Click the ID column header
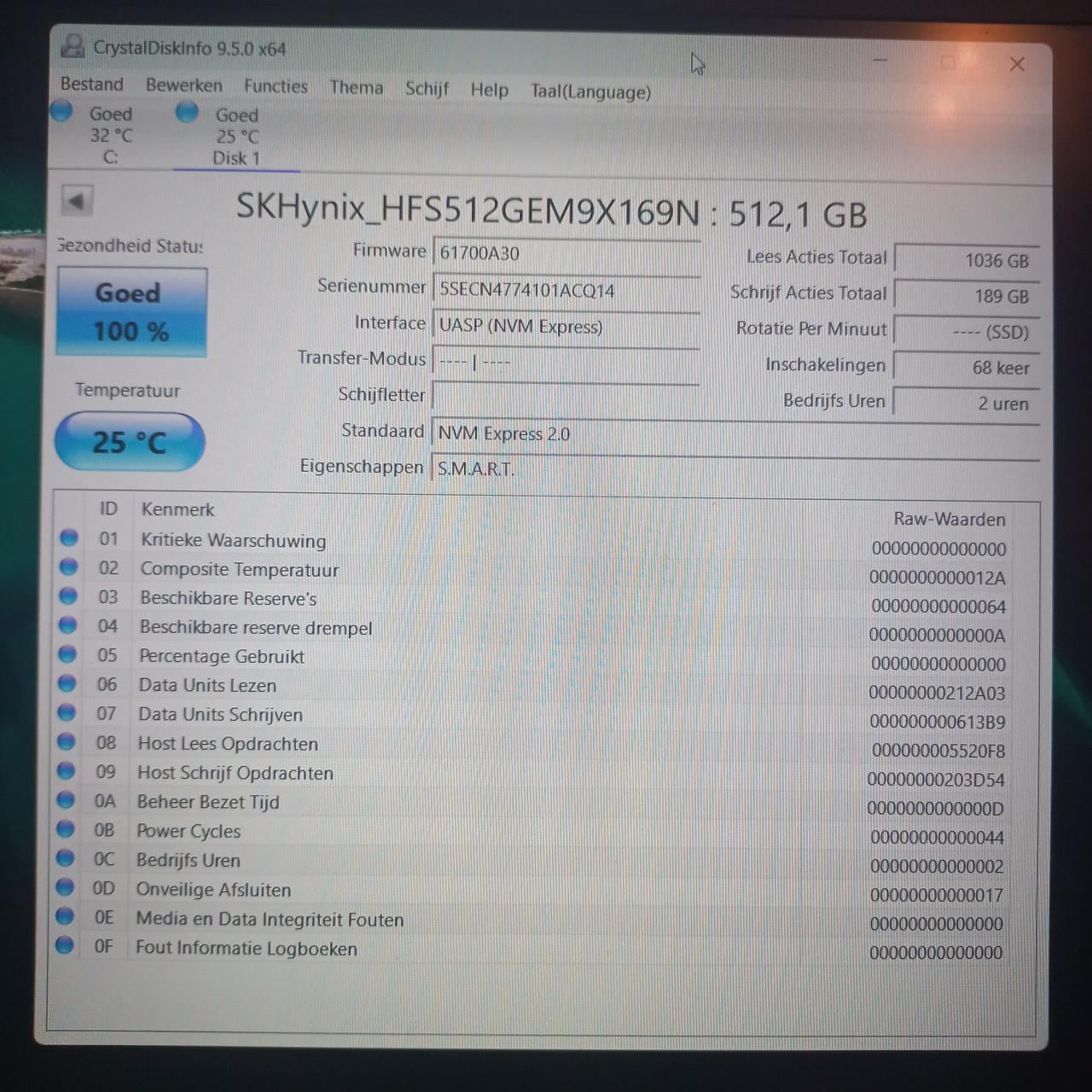This screenshot has width=1092, height=1092. (x=108, y=508)
